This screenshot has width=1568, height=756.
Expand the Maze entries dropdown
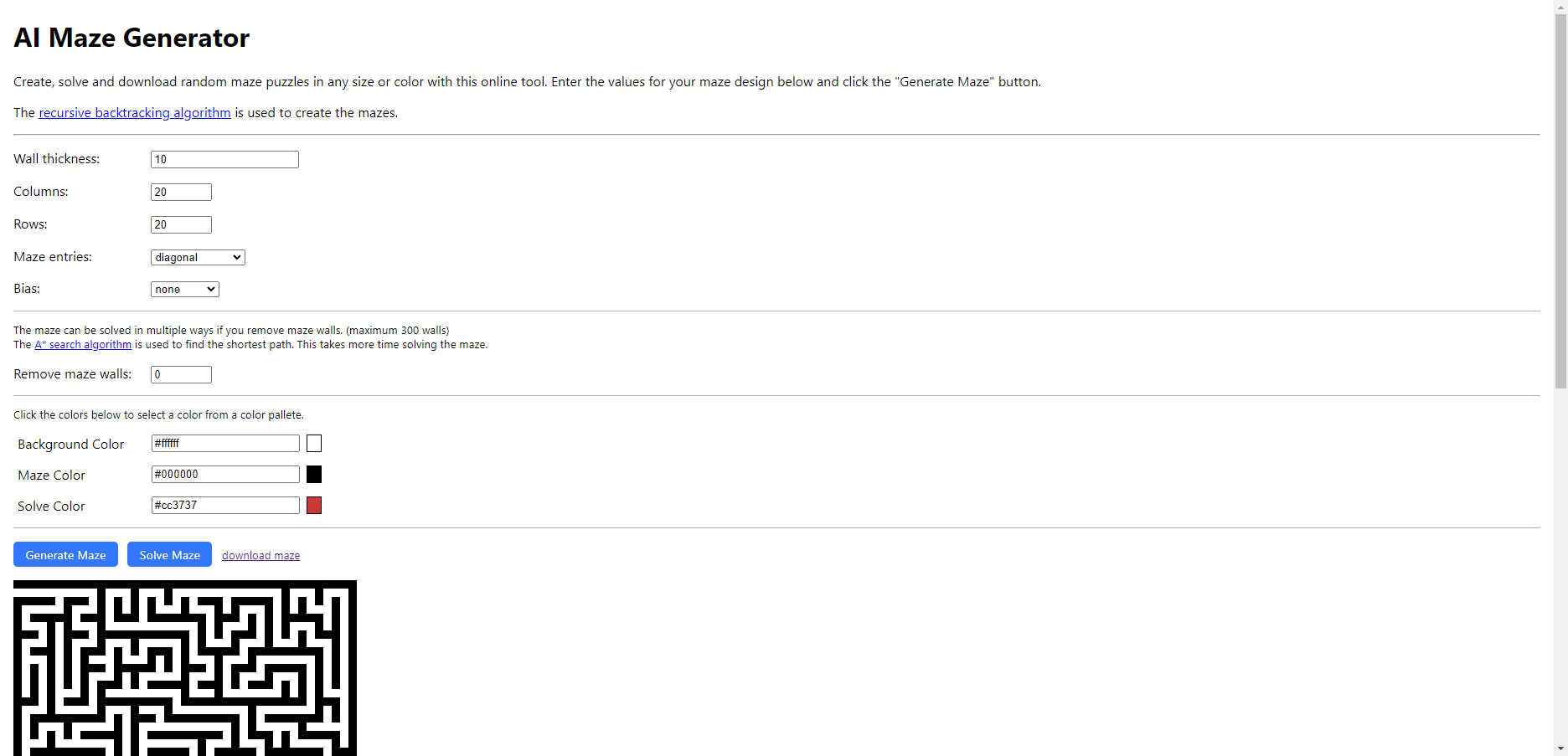(198, 258)
